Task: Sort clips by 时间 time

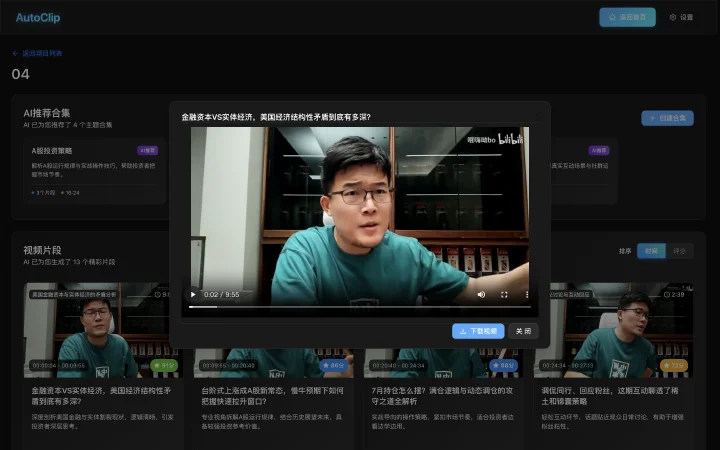Action: [651, 251]
